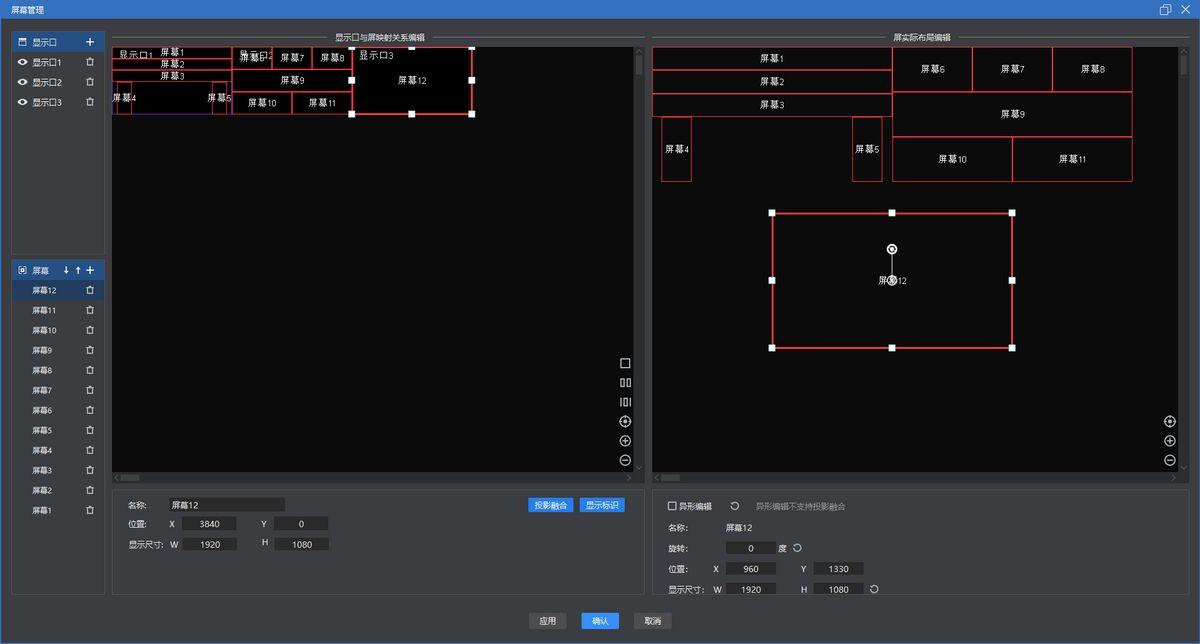This screenshot has width=1200, height=644.
Task: Click the W field showing 1920 in mapping panel
Action: [210, 544]
